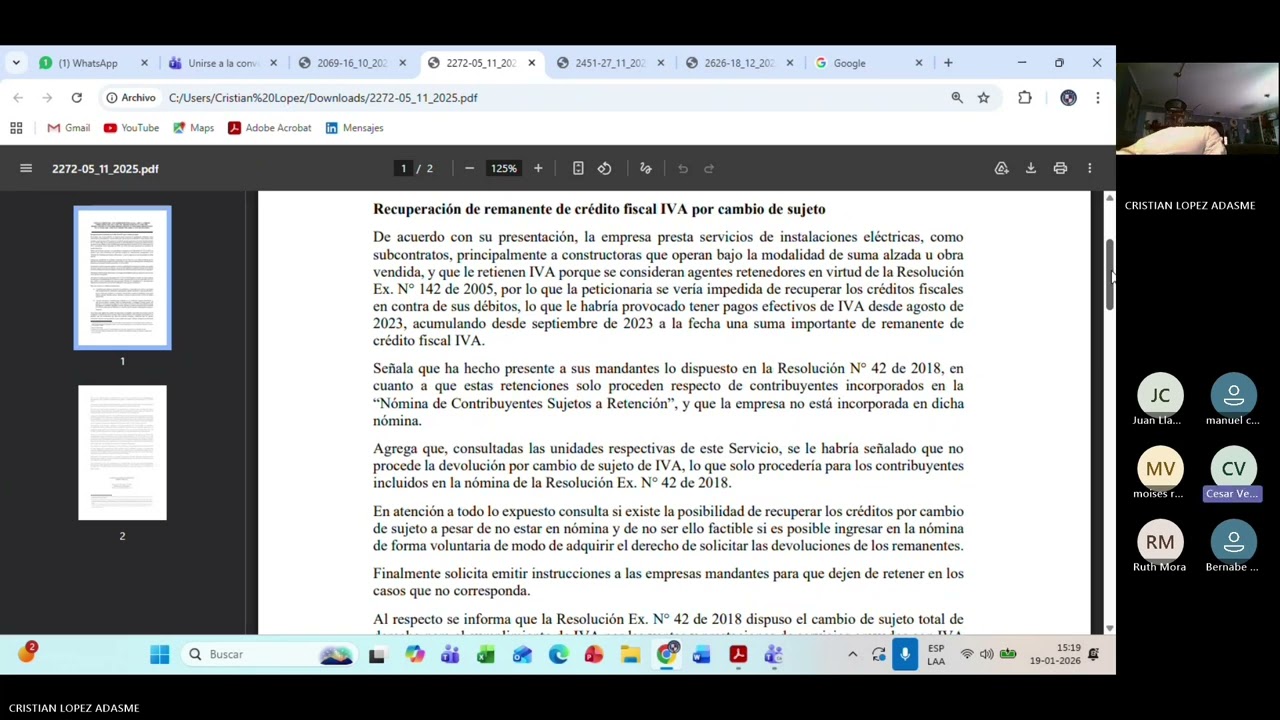Switch to the 2069-16_10 PDF tab

(351, 63)
